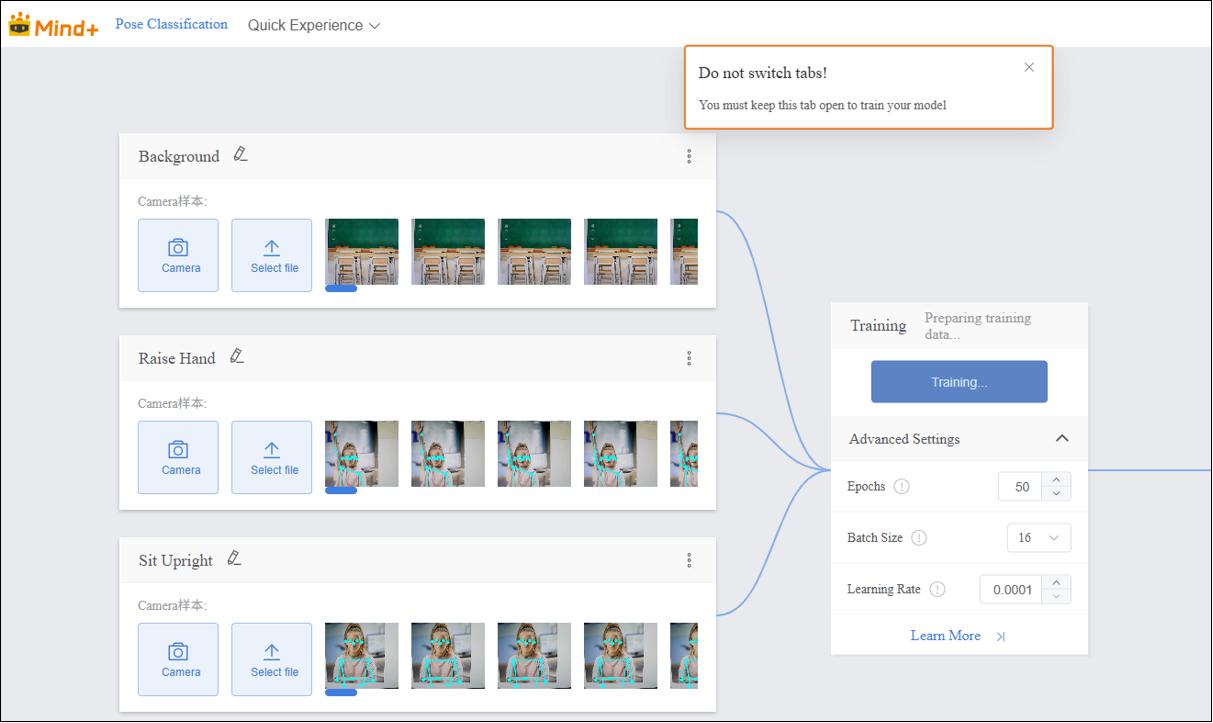Click the pencil icon beside Sit Upright

234,559
